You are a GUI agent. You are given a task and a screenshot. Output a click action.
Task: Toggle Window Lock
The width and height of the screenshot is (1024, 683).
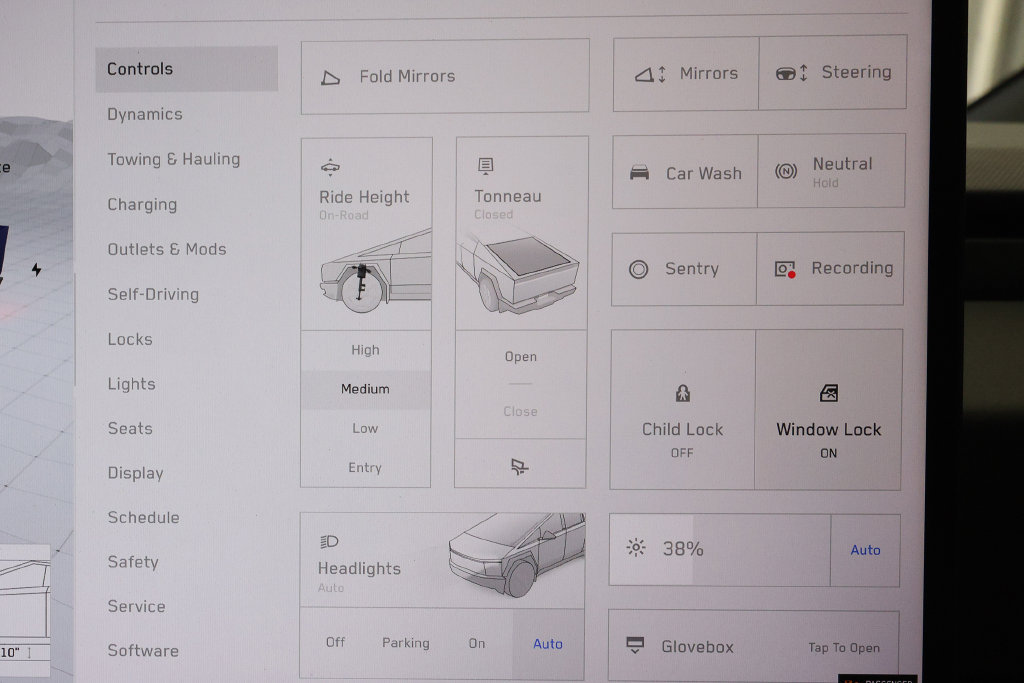point(828,410)
